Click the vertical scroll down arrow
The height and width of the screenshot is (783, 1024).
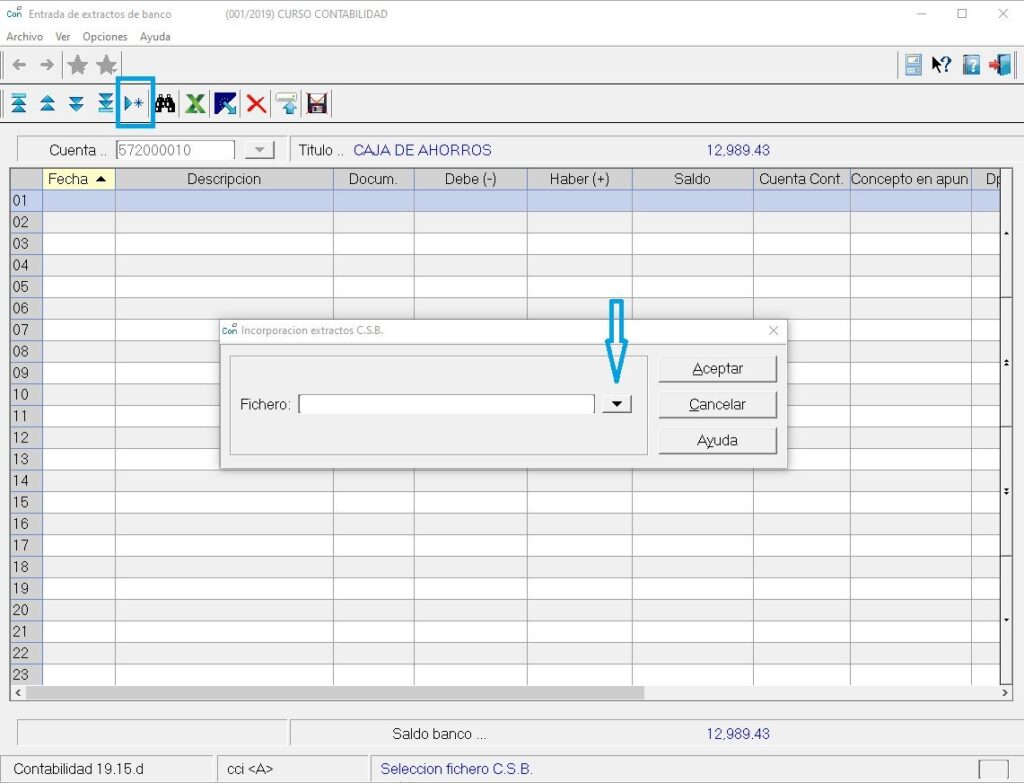point(1006,620)
